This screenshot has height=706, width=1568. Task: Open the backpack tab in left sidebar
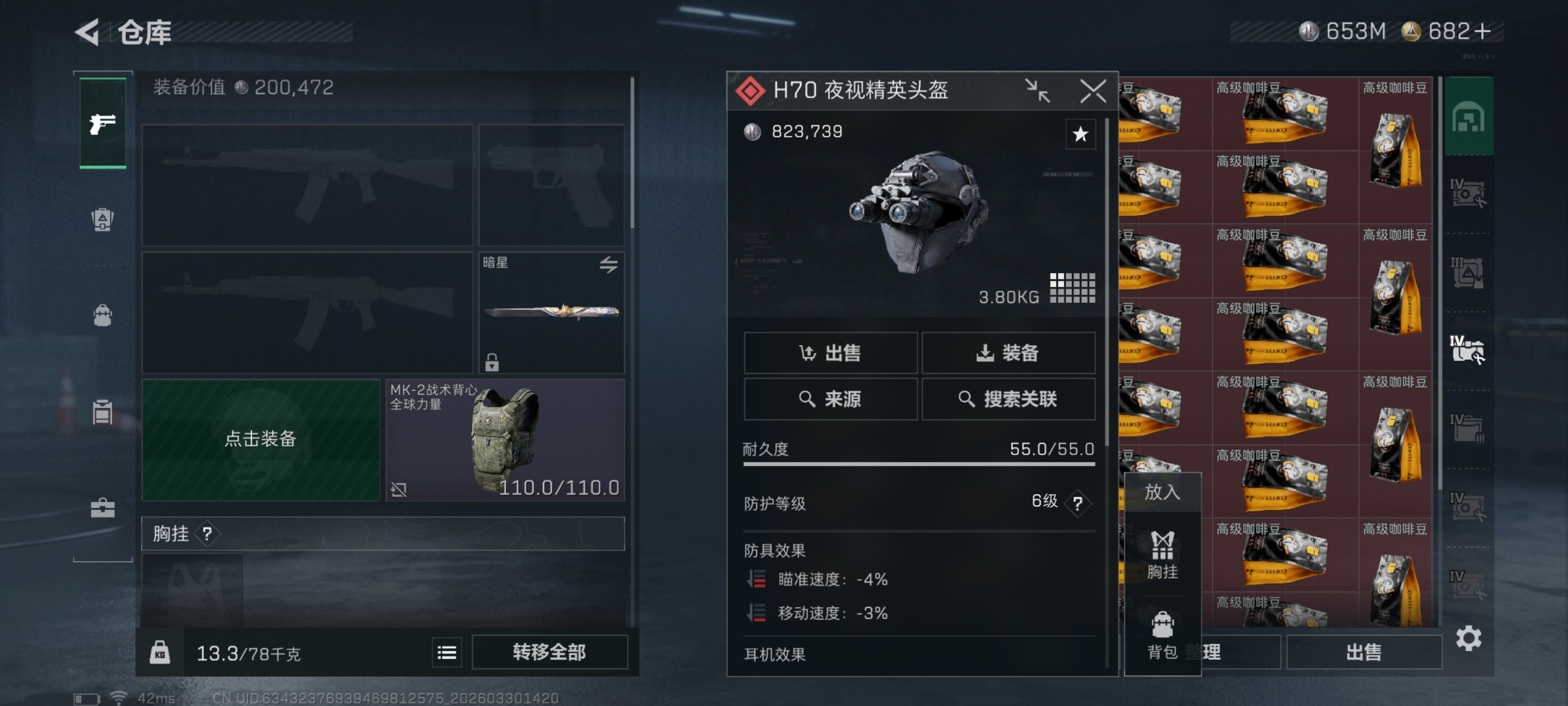103,315
